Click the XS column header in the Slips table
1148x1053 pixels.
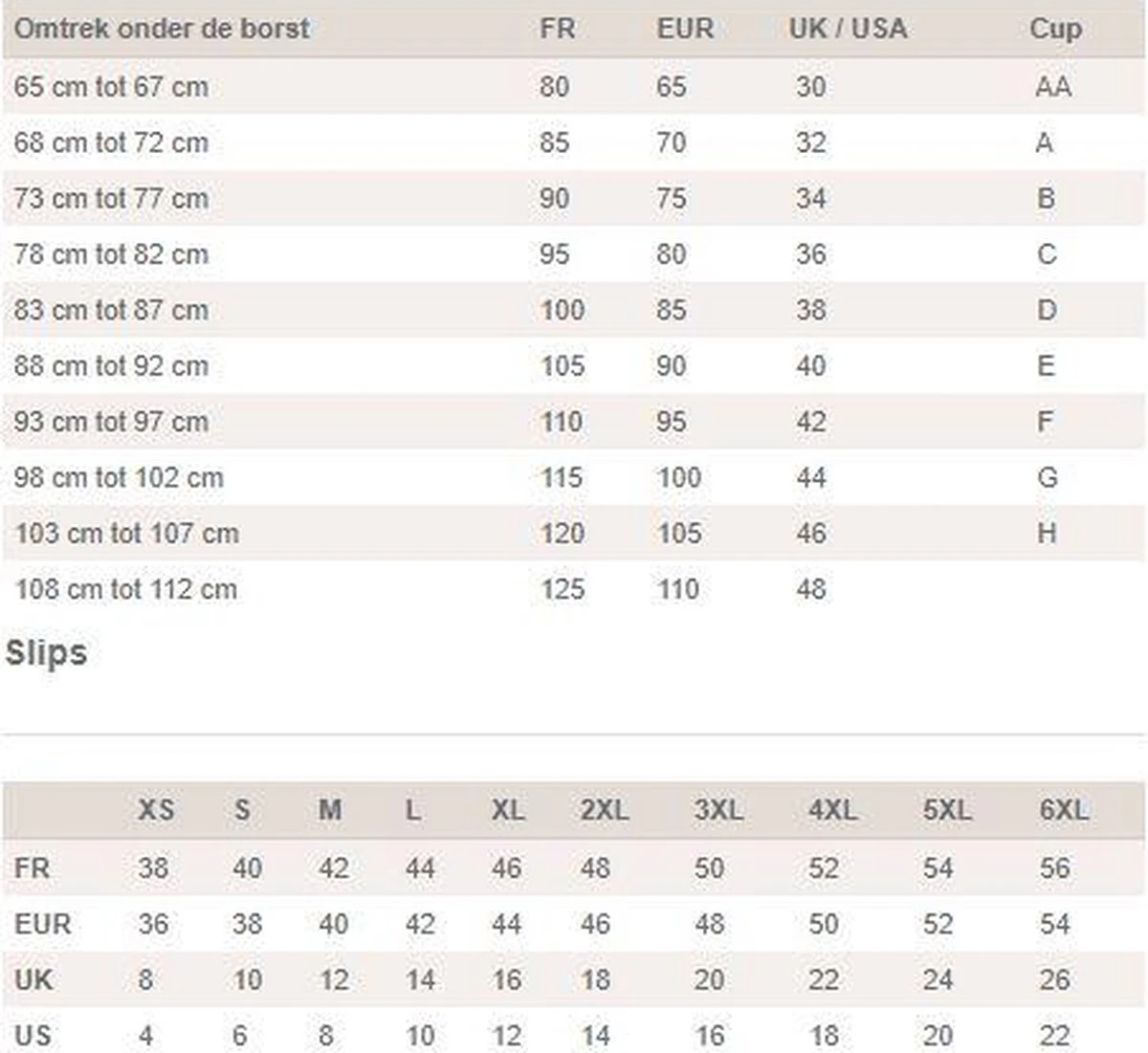[156, 810]
